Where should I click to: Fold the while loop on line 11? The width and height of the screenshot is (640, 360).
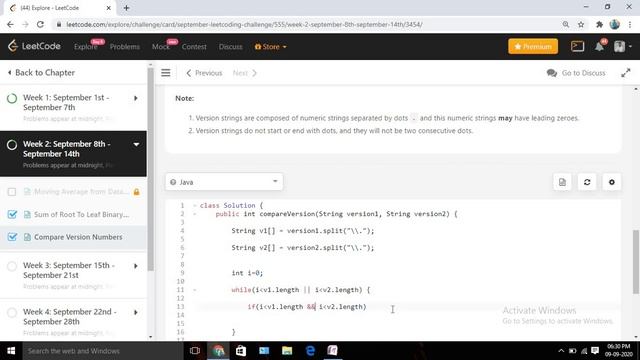(195, 290)
